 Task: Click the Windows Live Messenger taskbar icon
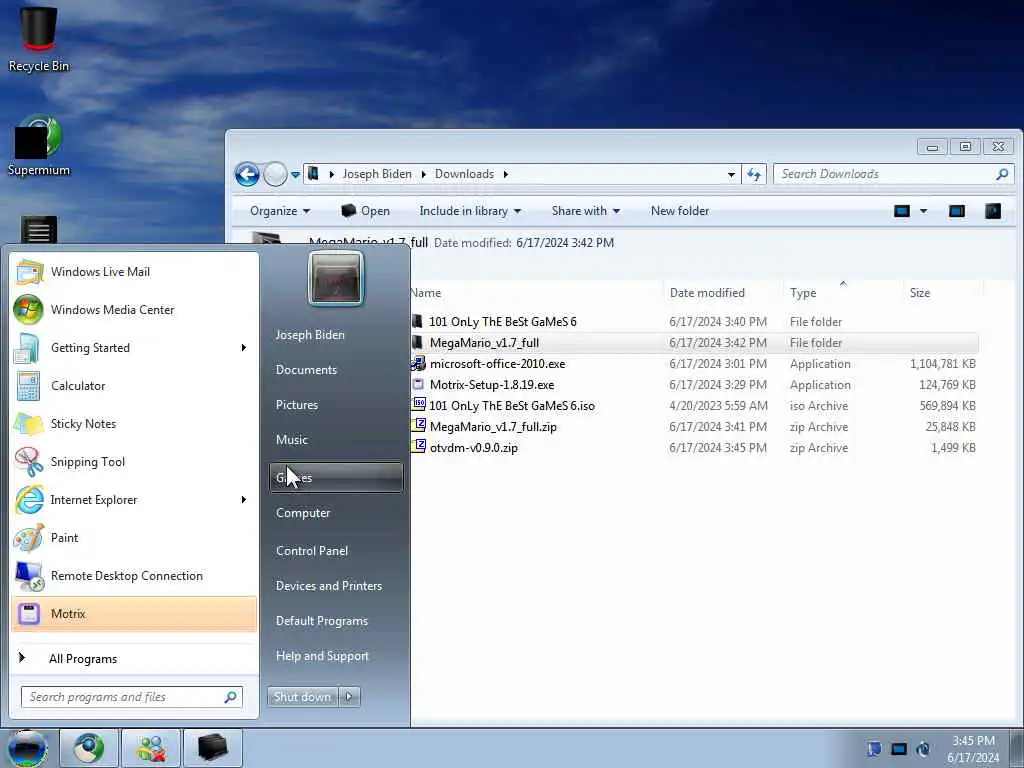tap(151, 748)
